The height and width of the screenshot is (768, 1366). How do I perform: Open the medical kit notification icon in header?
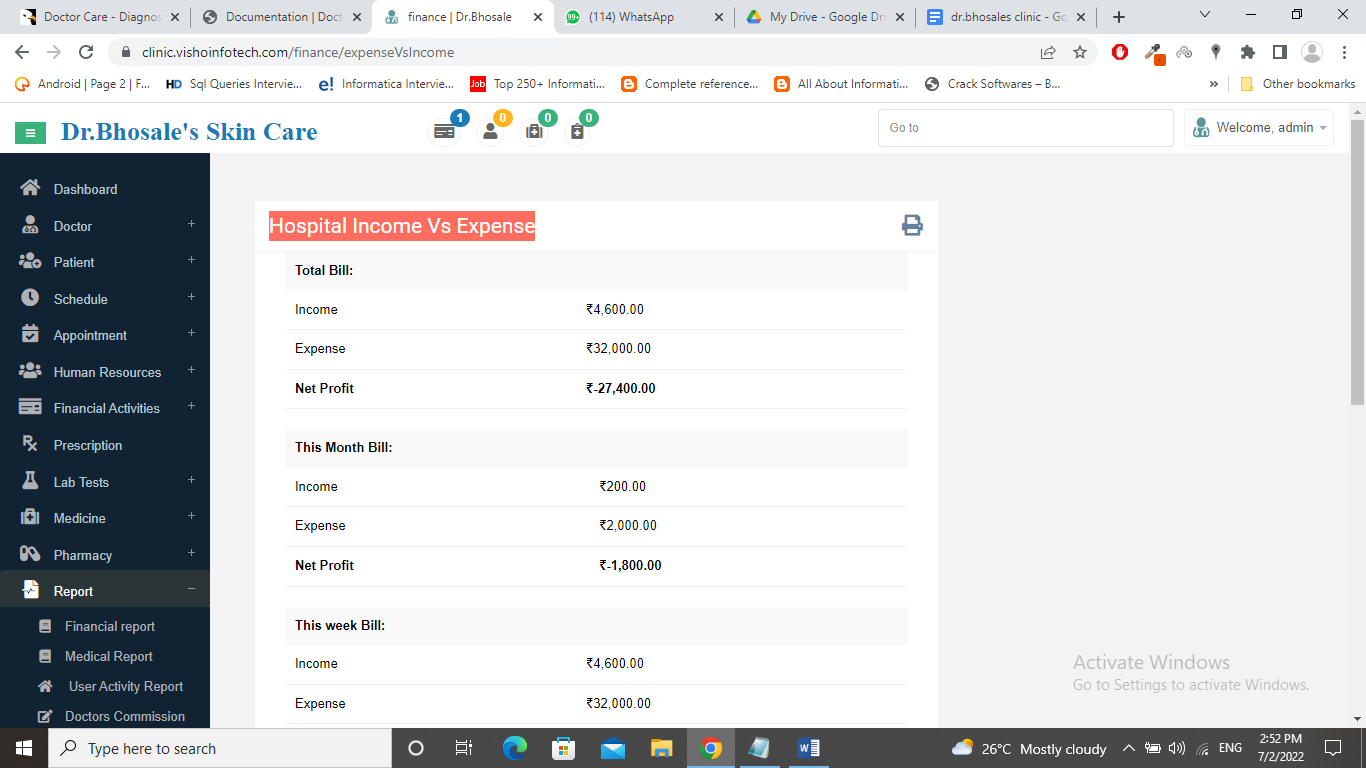coord(534,131)
